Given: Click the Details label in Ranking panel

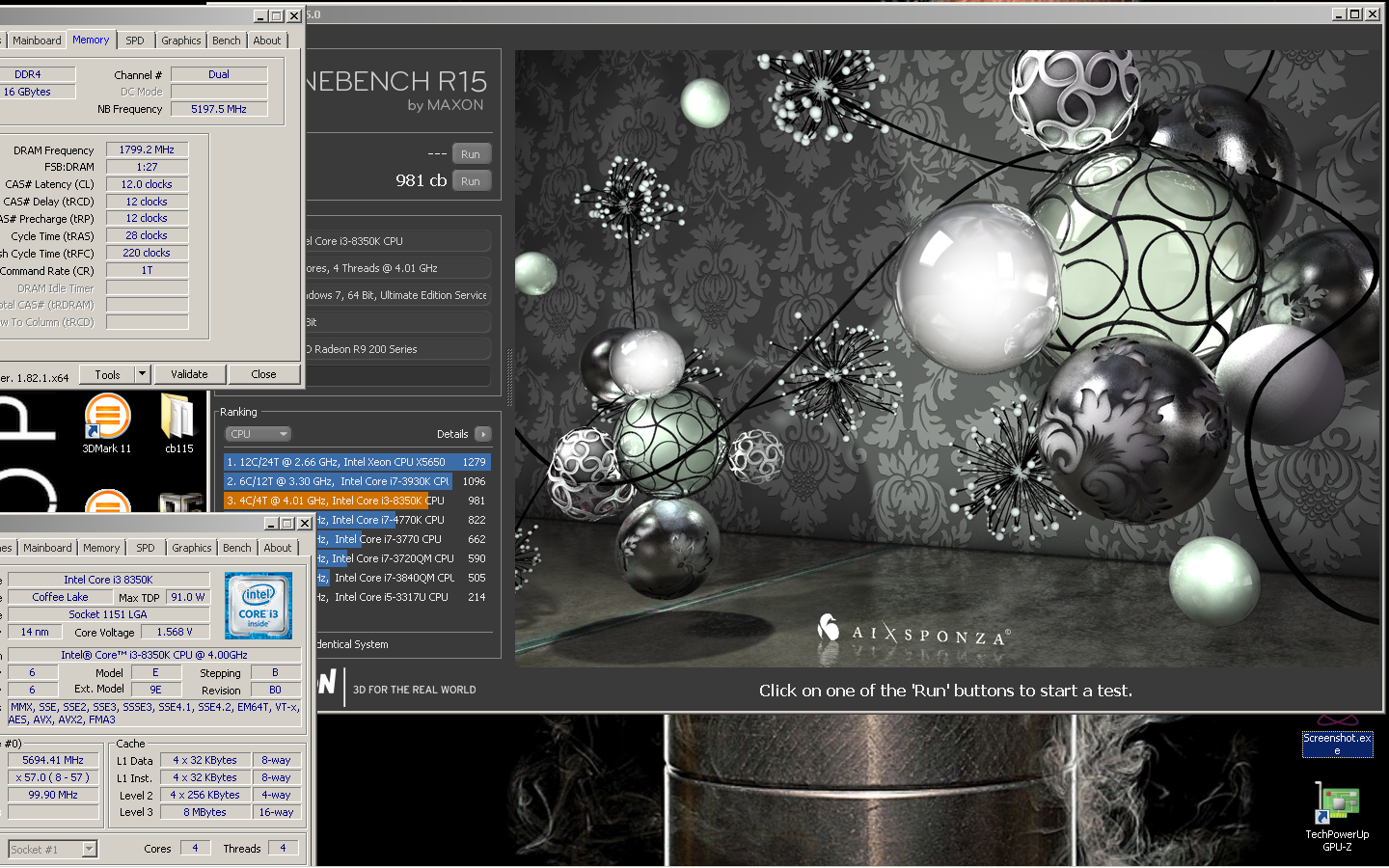Looking at the screenshot, I should pos(452,434).
